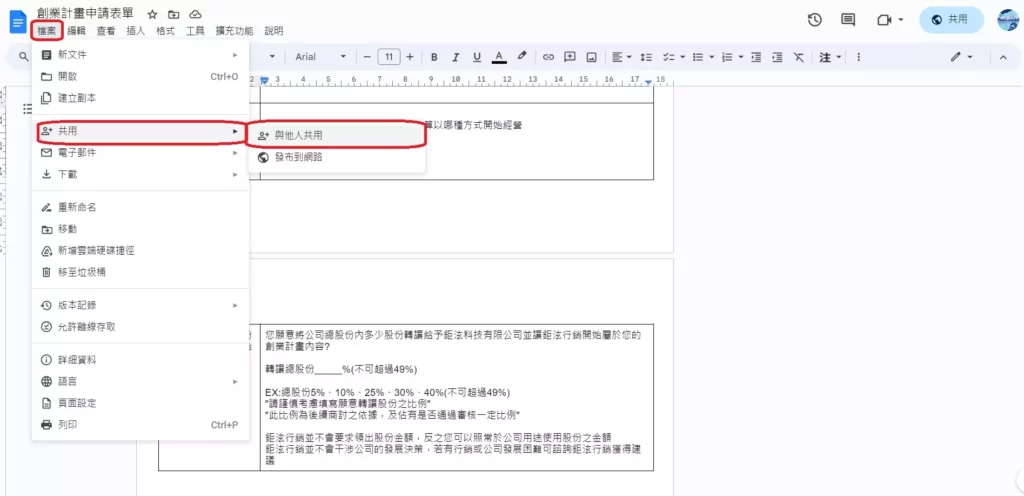Open the checklist dropdown arrow
The image size is (1024, 496).
point(682,57)
